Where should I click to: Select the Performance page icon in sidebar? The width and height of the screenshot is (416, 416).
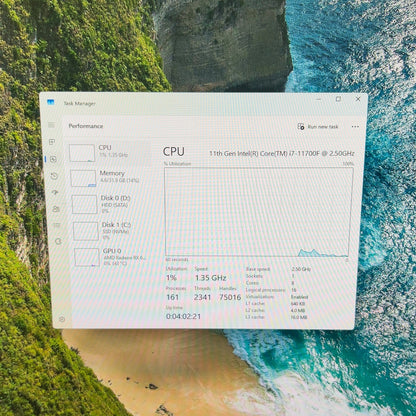53,159
